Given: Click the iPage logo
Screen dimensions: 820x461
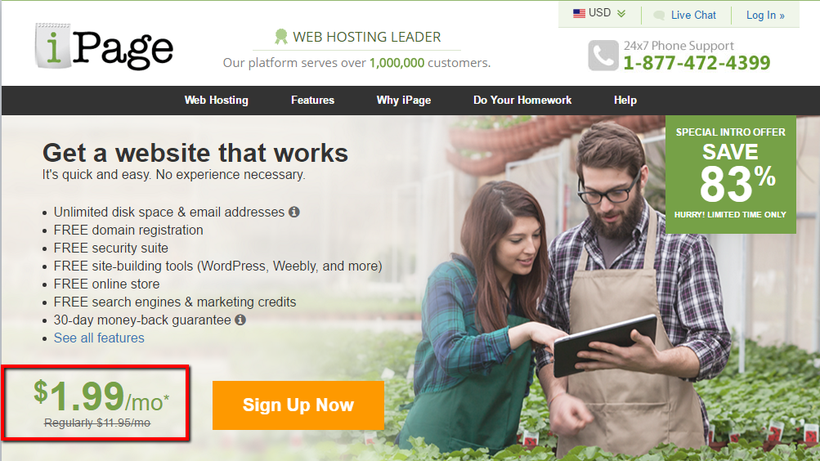Looking at the screenshot, I should (x=104, y=47).
